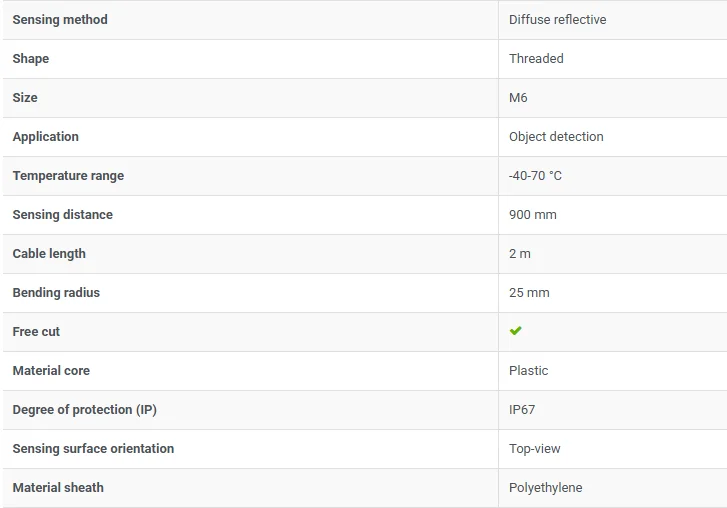727x508 pixels.
Task: Select the Plastic material core value
Action: [x=528, y=370]
